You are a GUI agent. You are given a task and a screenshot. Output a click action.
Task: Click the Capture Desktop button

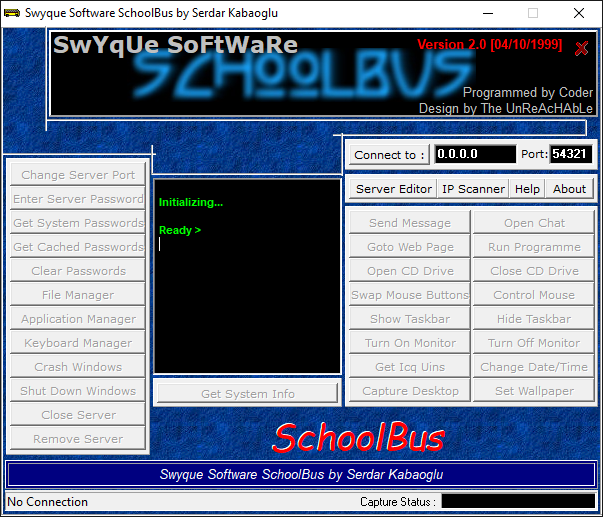pos(409,391)
